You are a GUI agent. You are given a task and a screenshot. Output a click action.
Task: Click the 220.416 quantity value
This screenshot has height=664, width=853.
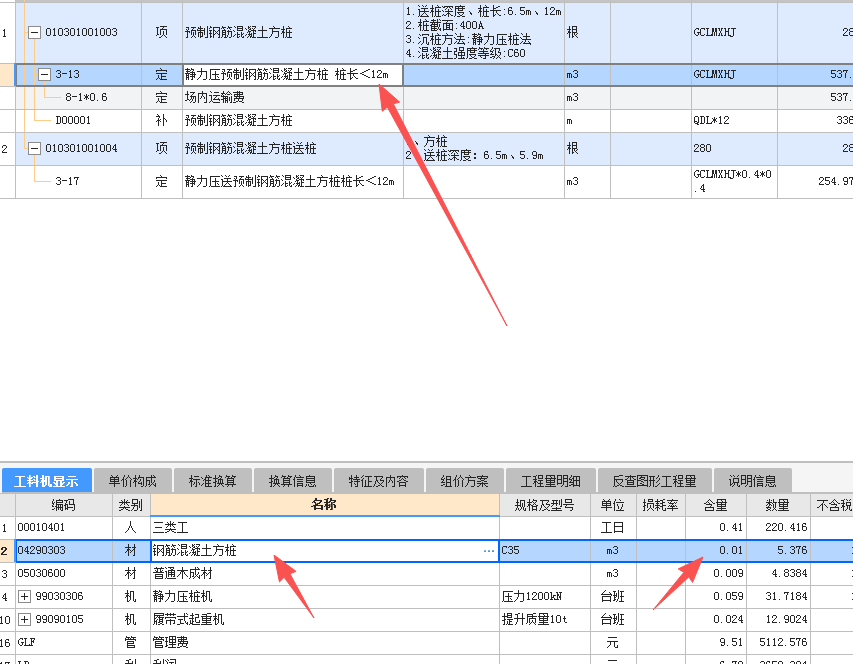tap(786, 528)
